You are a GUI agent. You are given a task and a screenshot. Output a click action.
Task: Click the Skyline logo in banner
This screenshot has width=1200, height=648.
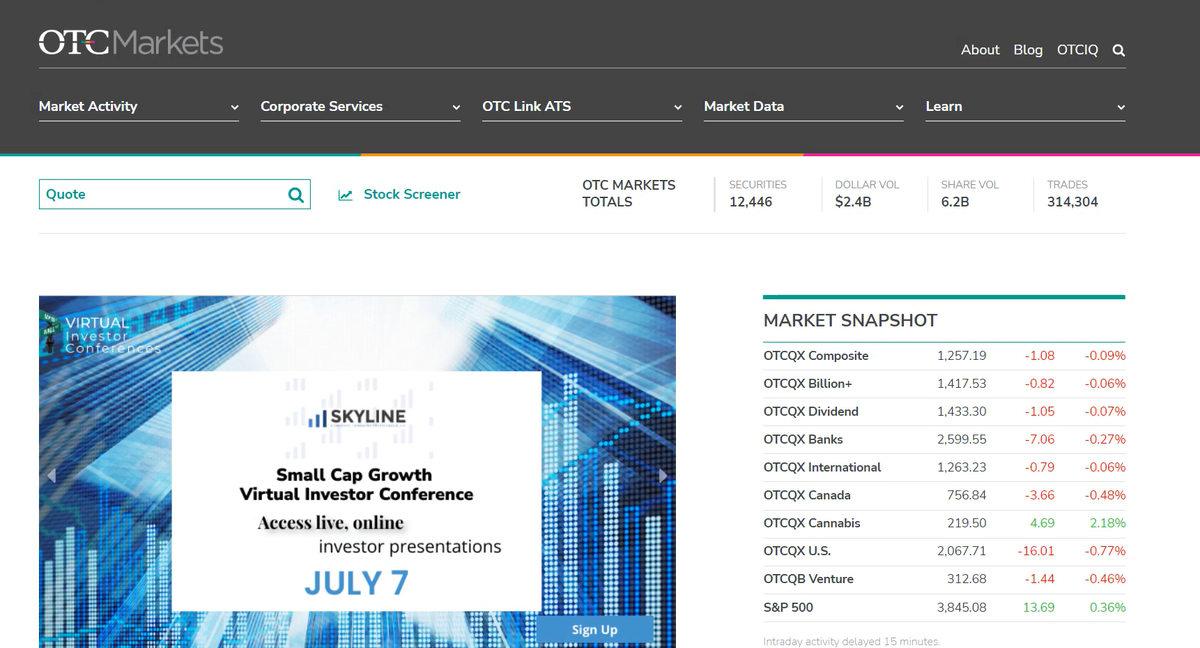point(356,417)
